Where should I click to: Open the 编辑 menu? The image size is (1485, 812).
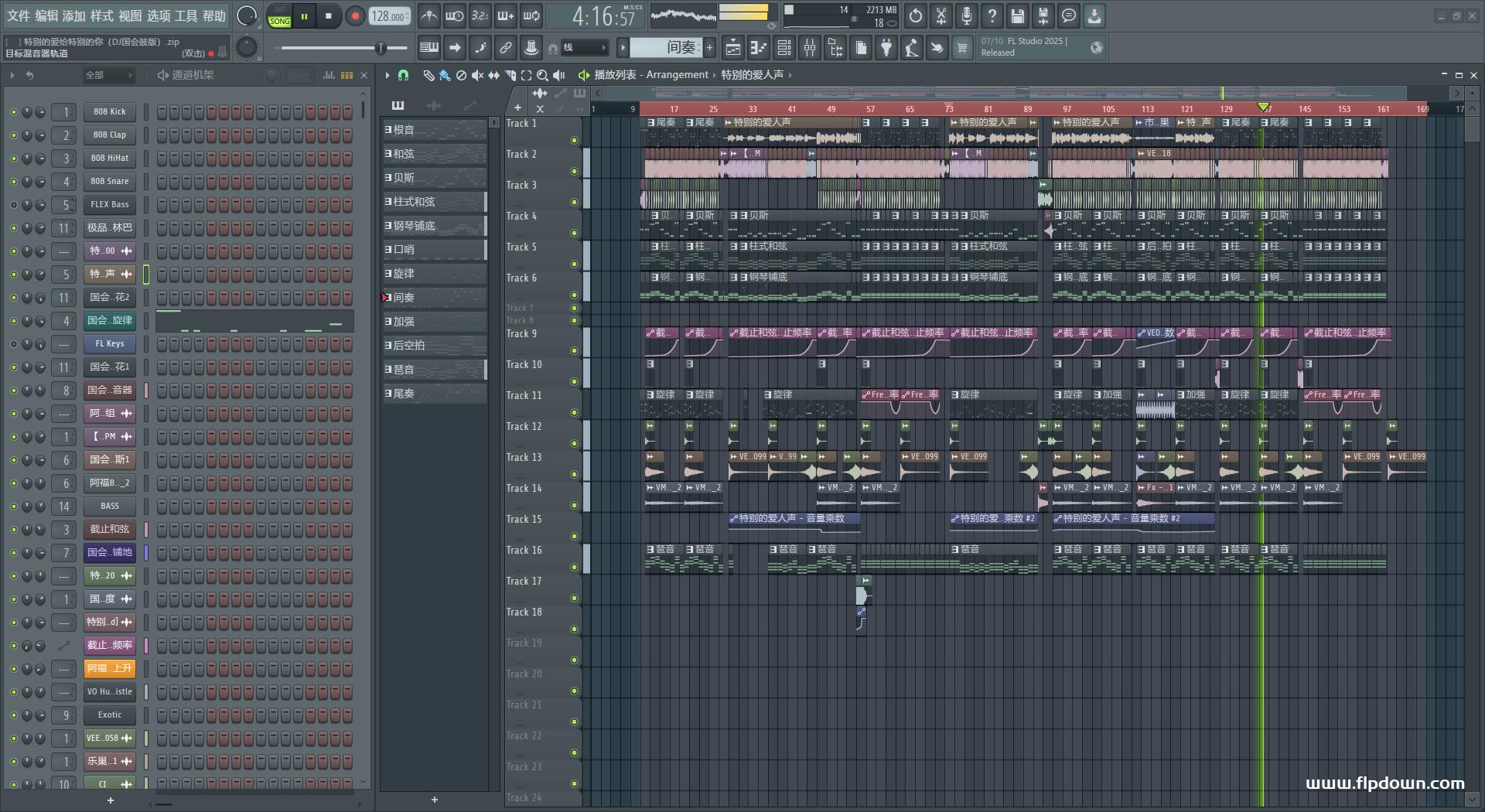46,15
